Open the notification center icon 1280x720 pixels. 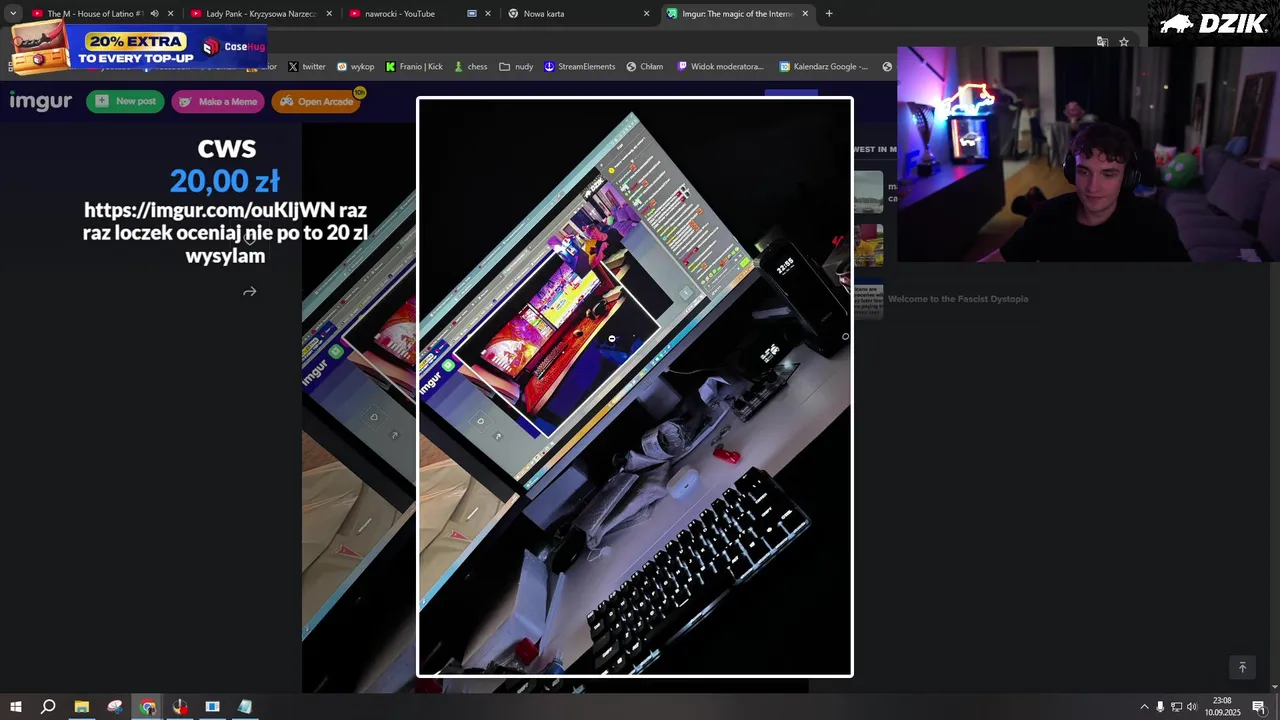pyautogui.click(x=1259, y=707)
